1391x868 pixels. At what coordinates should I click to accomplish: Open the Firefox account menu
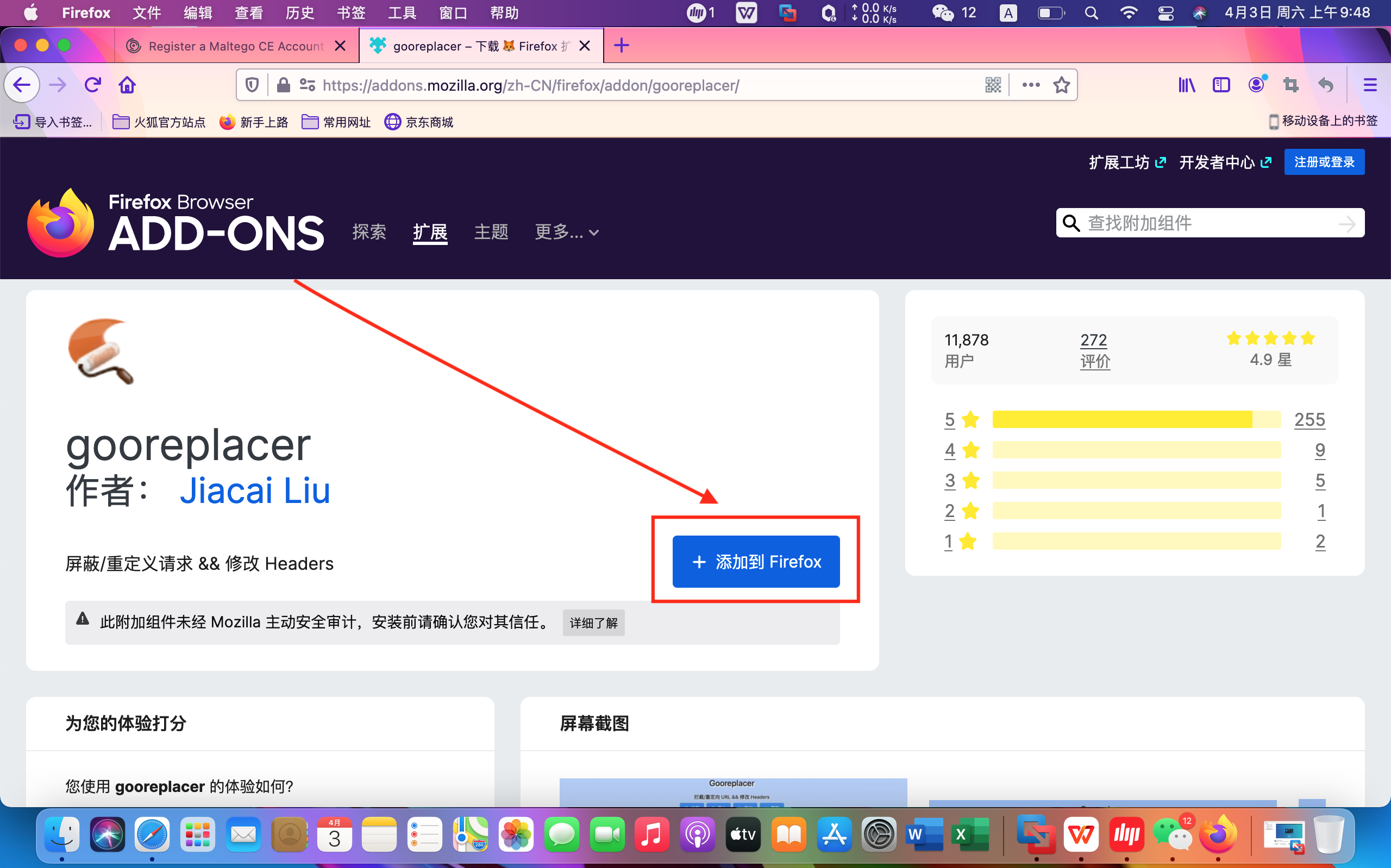(1256, 85)
